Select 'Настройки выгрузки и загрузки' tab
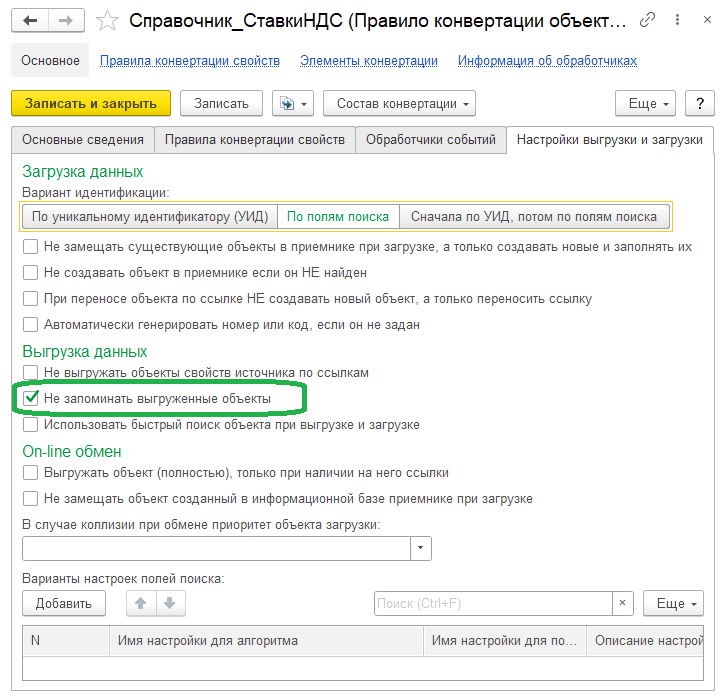The height and width of the screenshot is (700, 725). pos(610,140)
